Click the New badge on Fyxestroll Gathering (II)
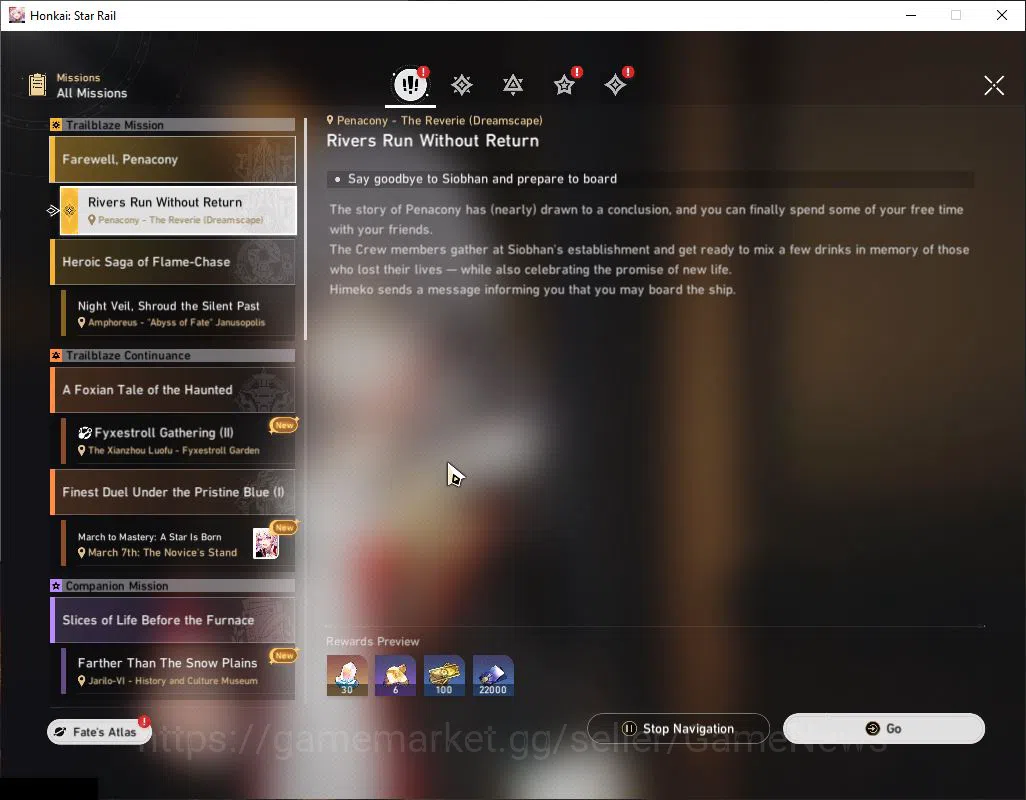 [284, 425]
